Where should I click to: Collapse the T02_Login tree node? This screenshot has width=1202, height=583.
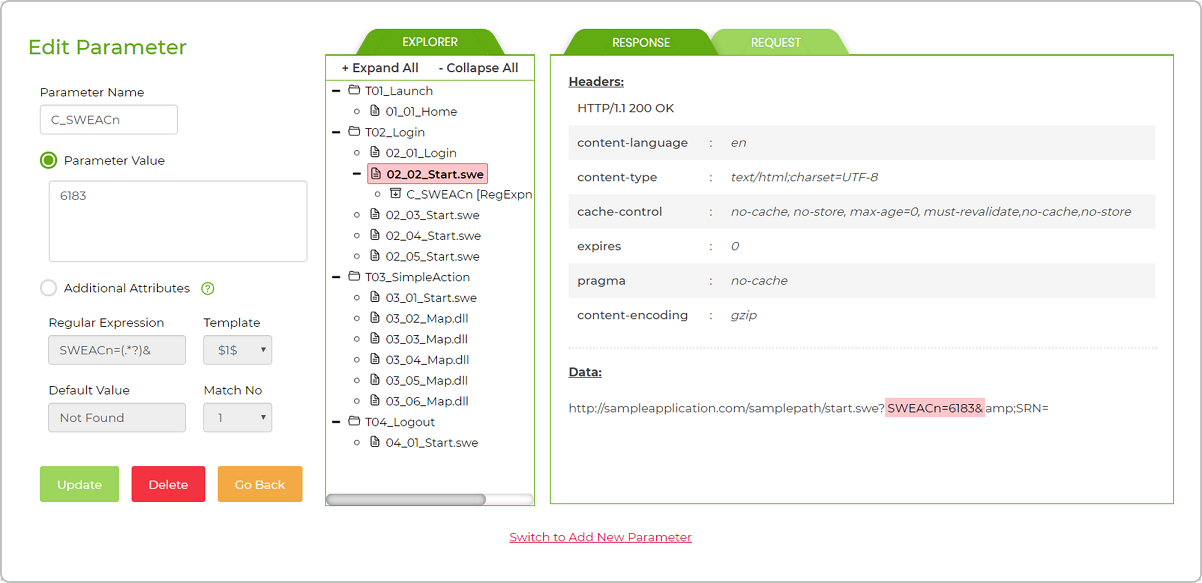[x=336, y=131]
